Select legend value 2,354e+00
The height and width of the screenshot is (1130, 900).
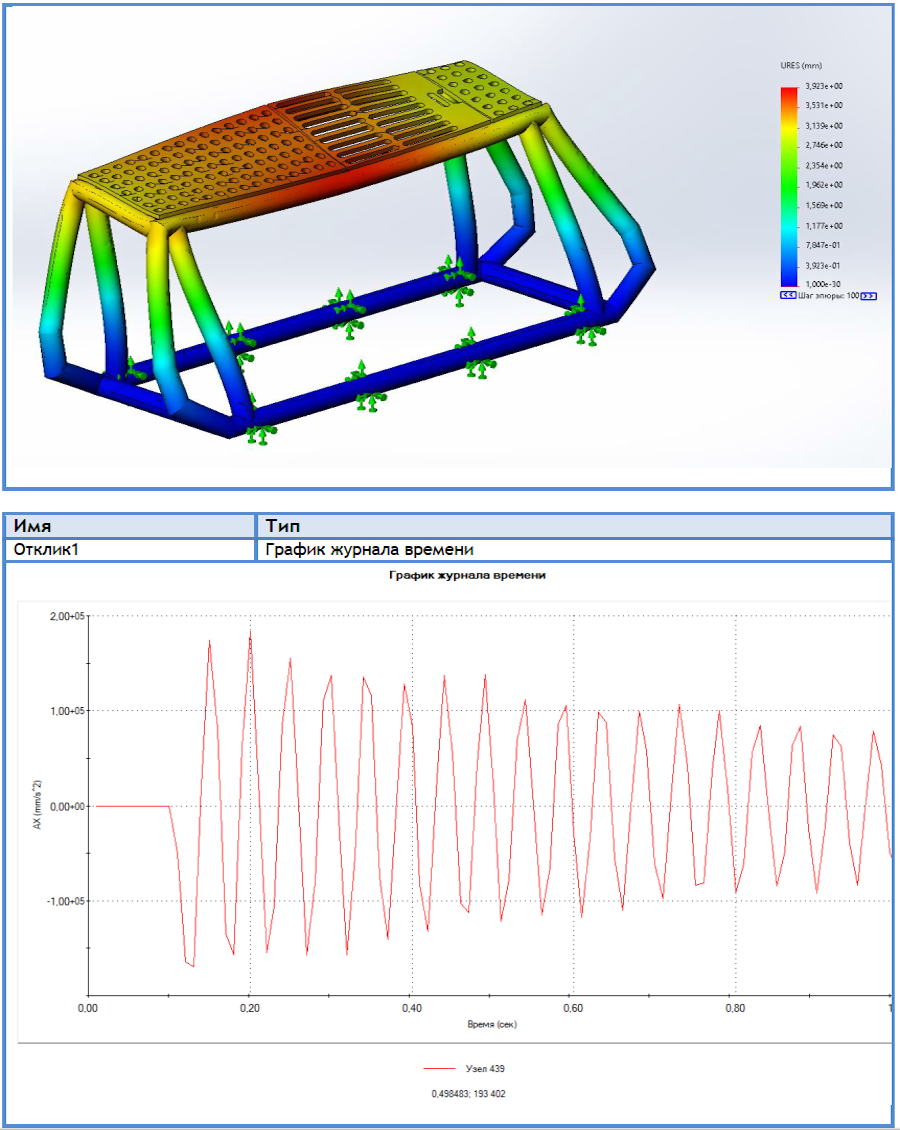(x=824, y=165)
